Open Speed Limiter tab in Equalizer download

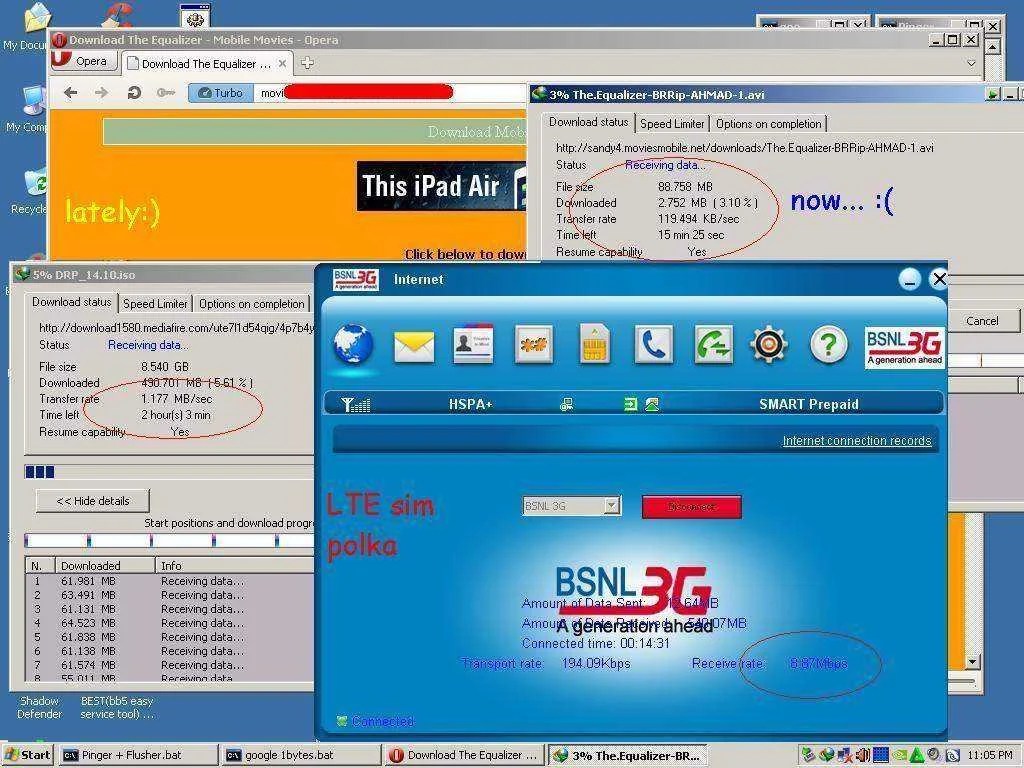pos(672,123)
